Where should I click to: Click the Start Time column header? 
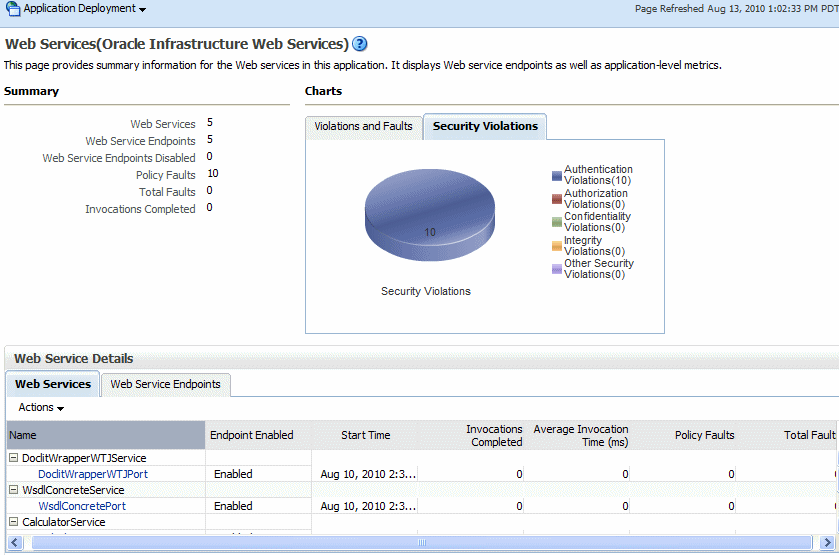(365, 435)
